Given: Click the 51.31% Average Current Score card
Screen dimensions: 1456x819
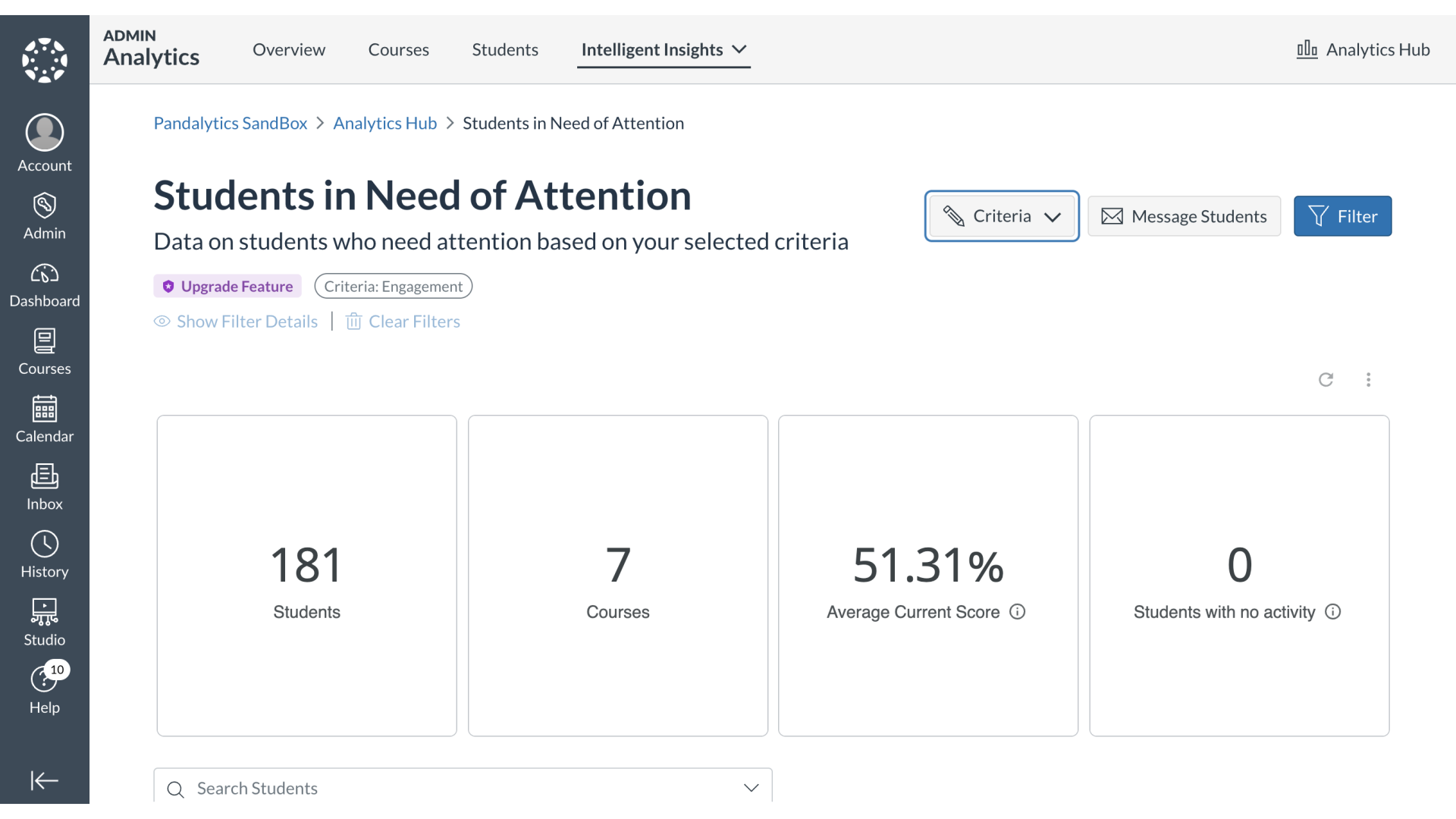Looking at the screenshot, I should tap(928, 576).
